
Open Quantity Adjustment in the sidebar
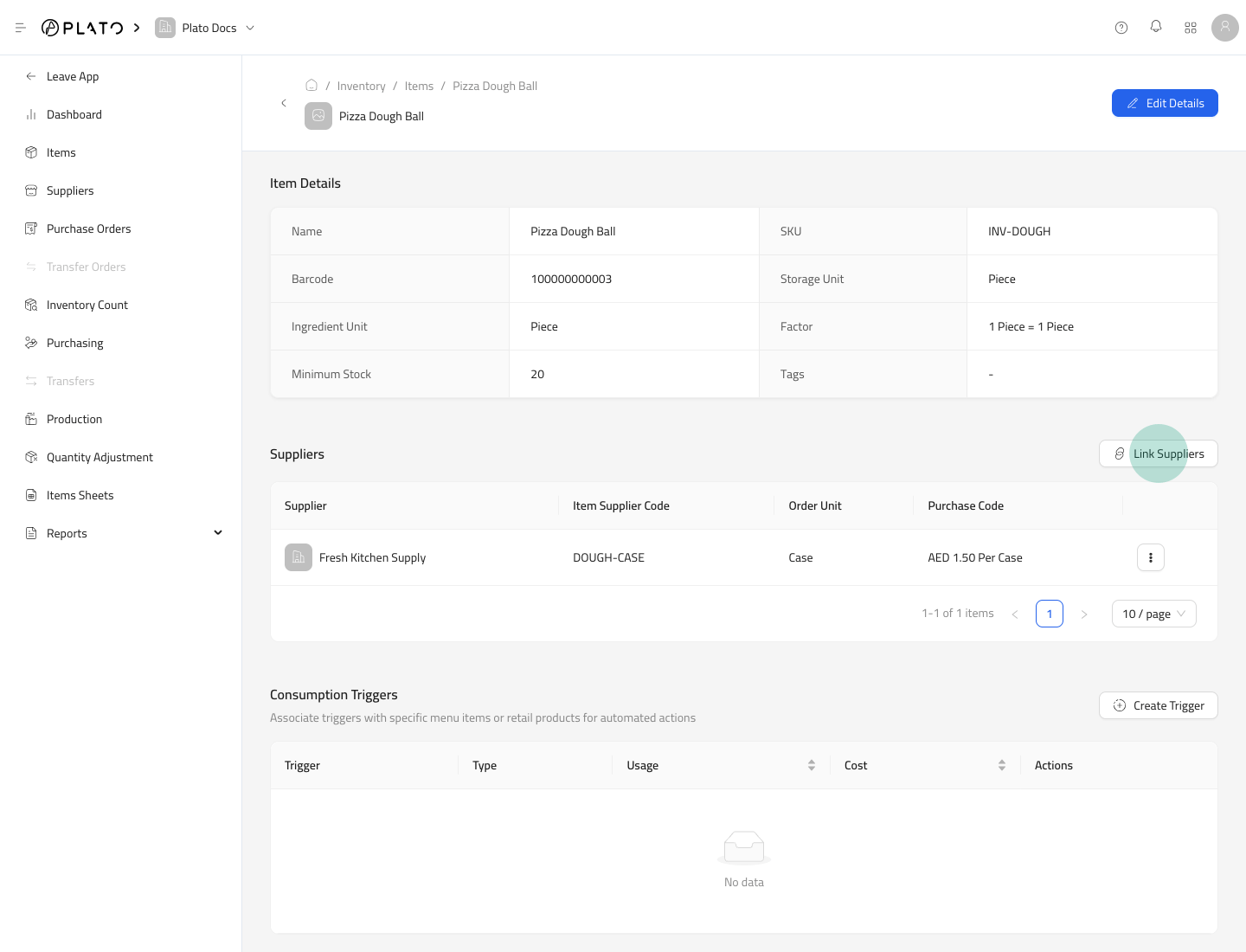click(100, 457)
